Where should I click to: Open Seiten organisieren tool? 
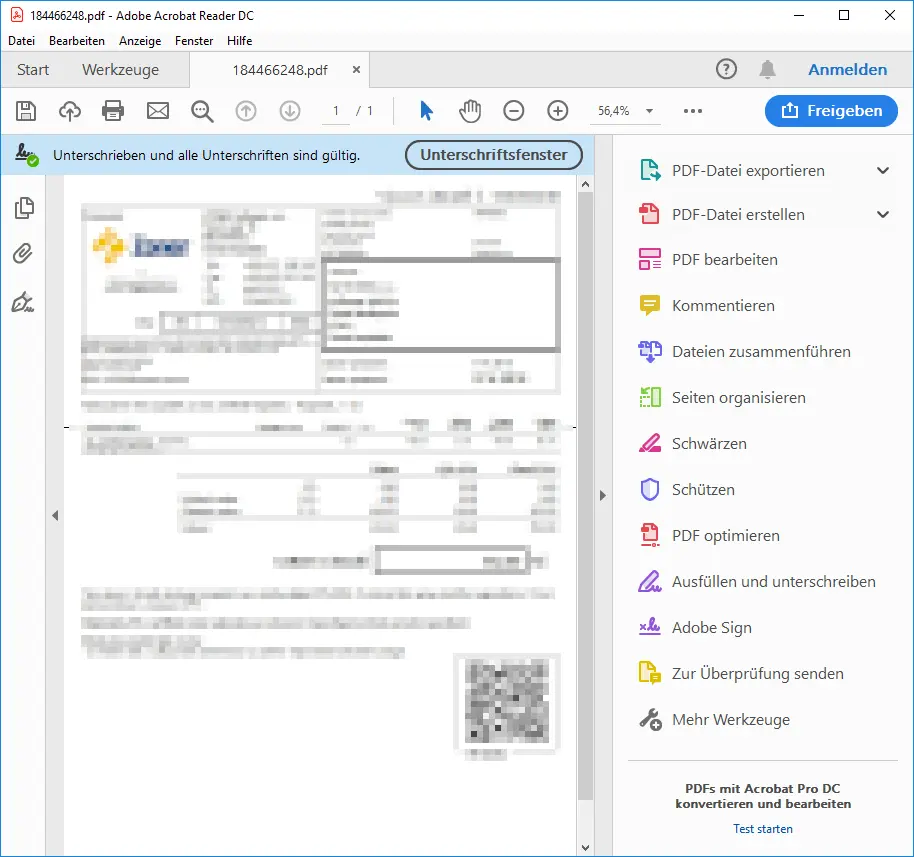739,398
